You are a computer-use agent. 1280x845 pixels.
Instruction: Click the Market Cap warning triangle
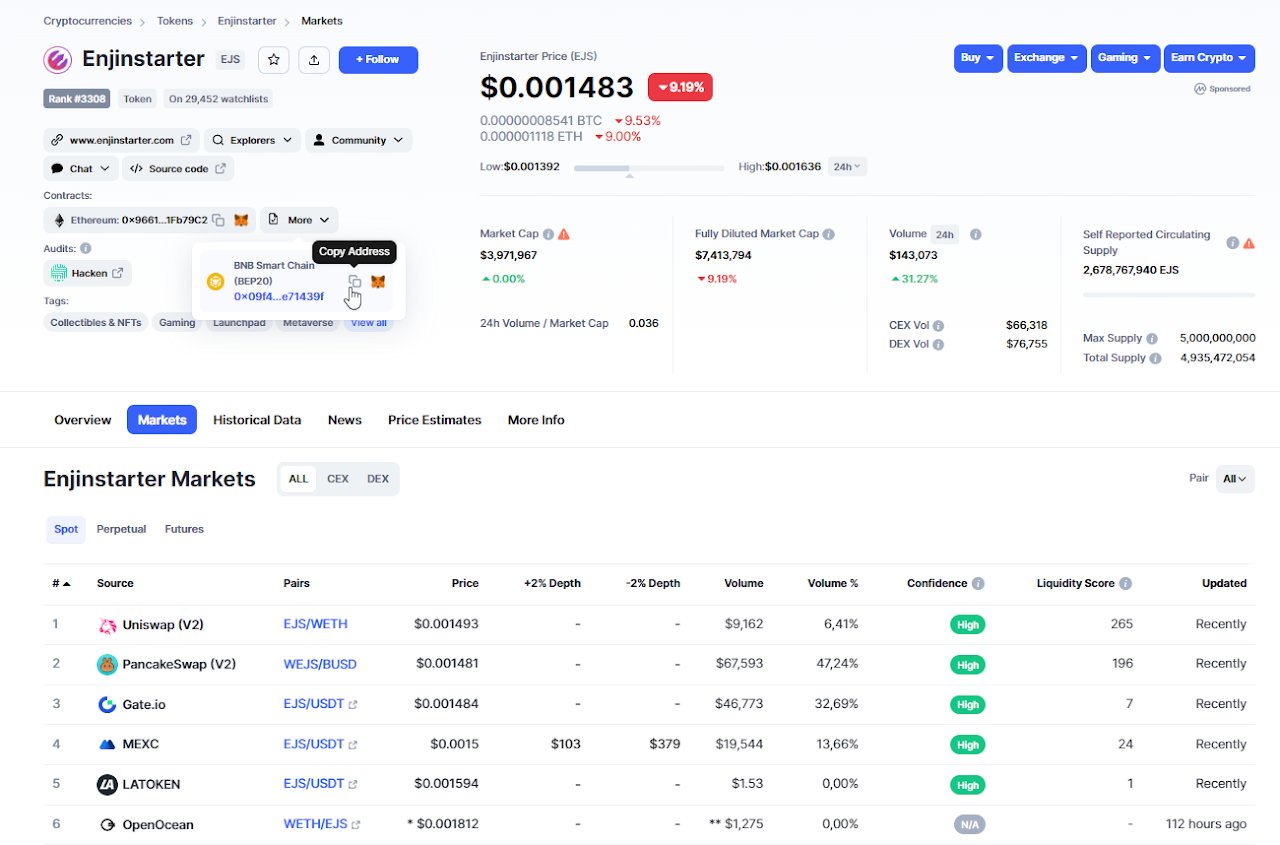coord(564,234)
